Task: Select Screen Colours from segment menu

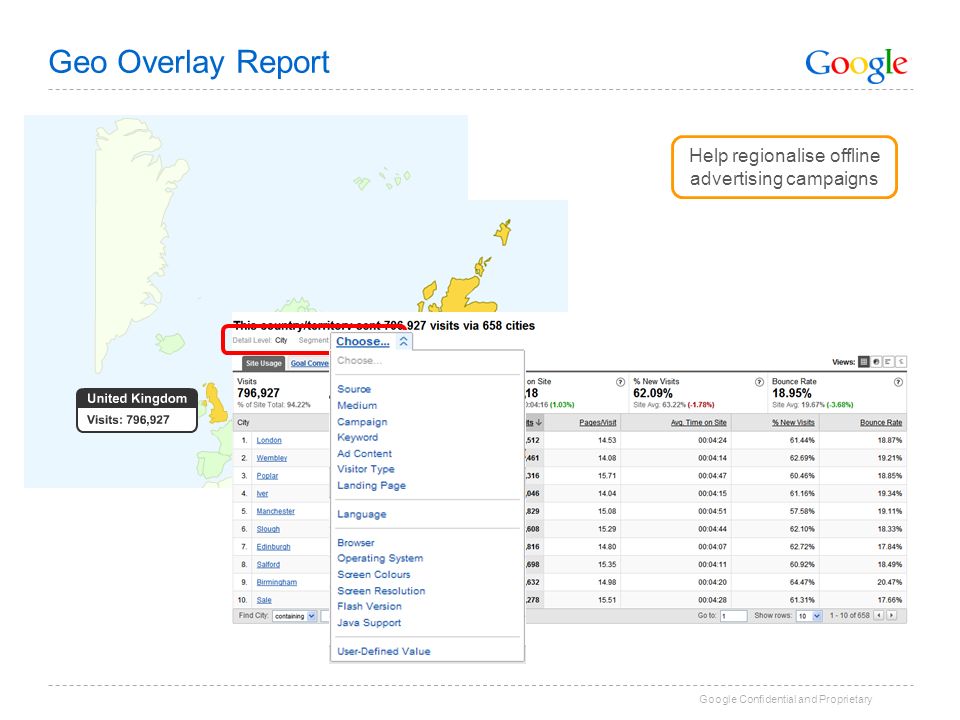Action: point(373,574)
